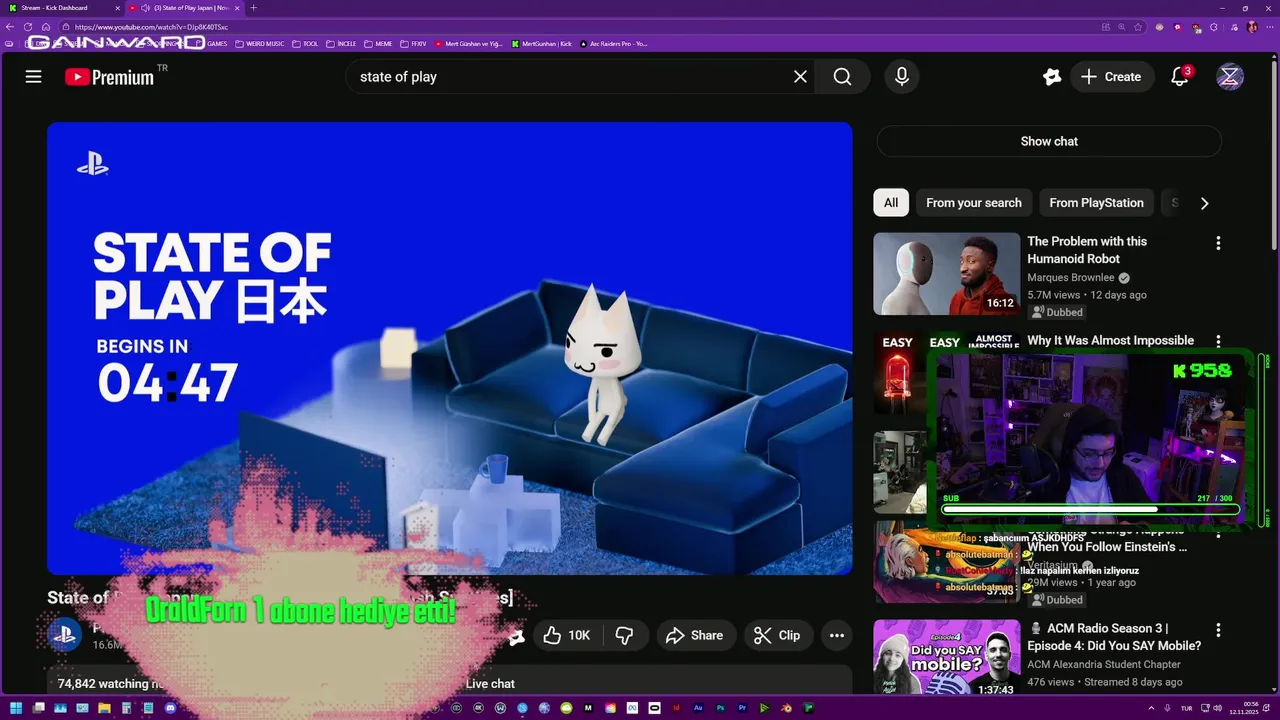The height and width of the screenshot is (720, 1280).
Task: Open Mert Günhan ve Yiğ... YouTube bookmark
Action: 468,44
